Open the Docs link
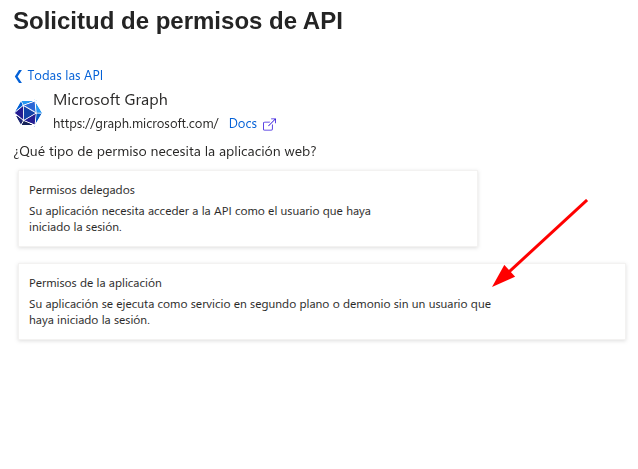638x469 pixels. click(x=243, y=124)
